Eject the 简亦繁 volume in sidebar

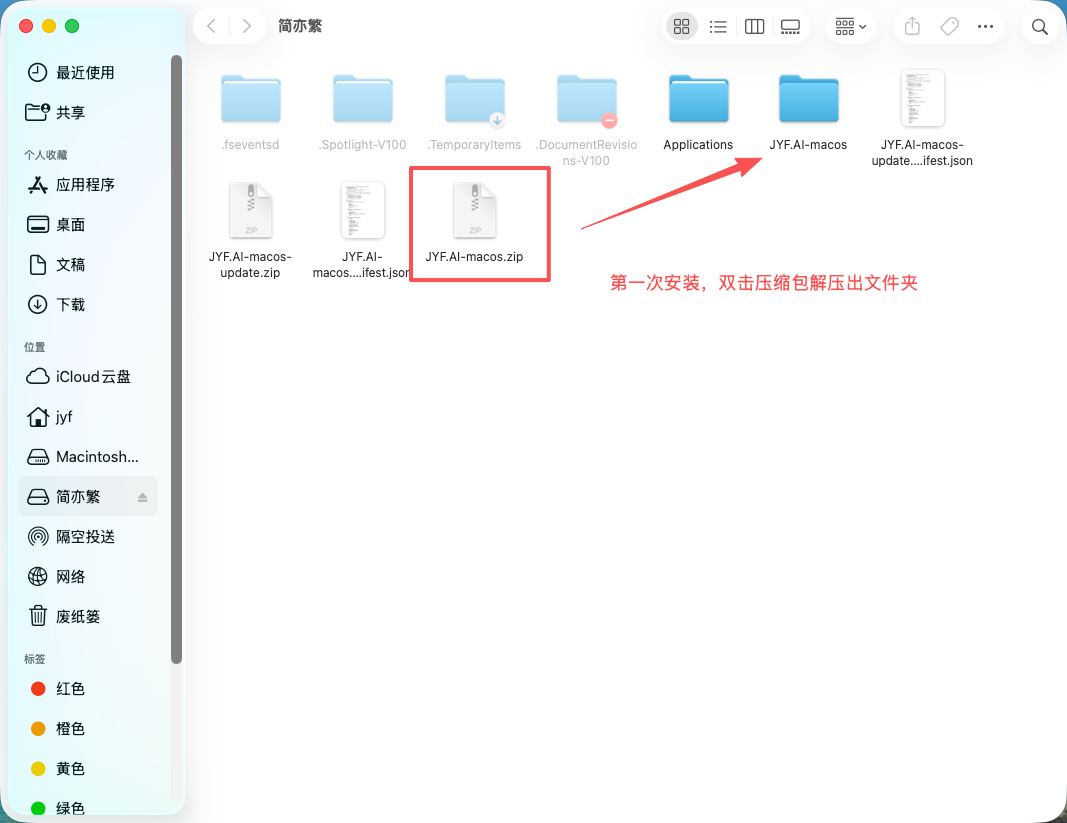click(142, 497)
